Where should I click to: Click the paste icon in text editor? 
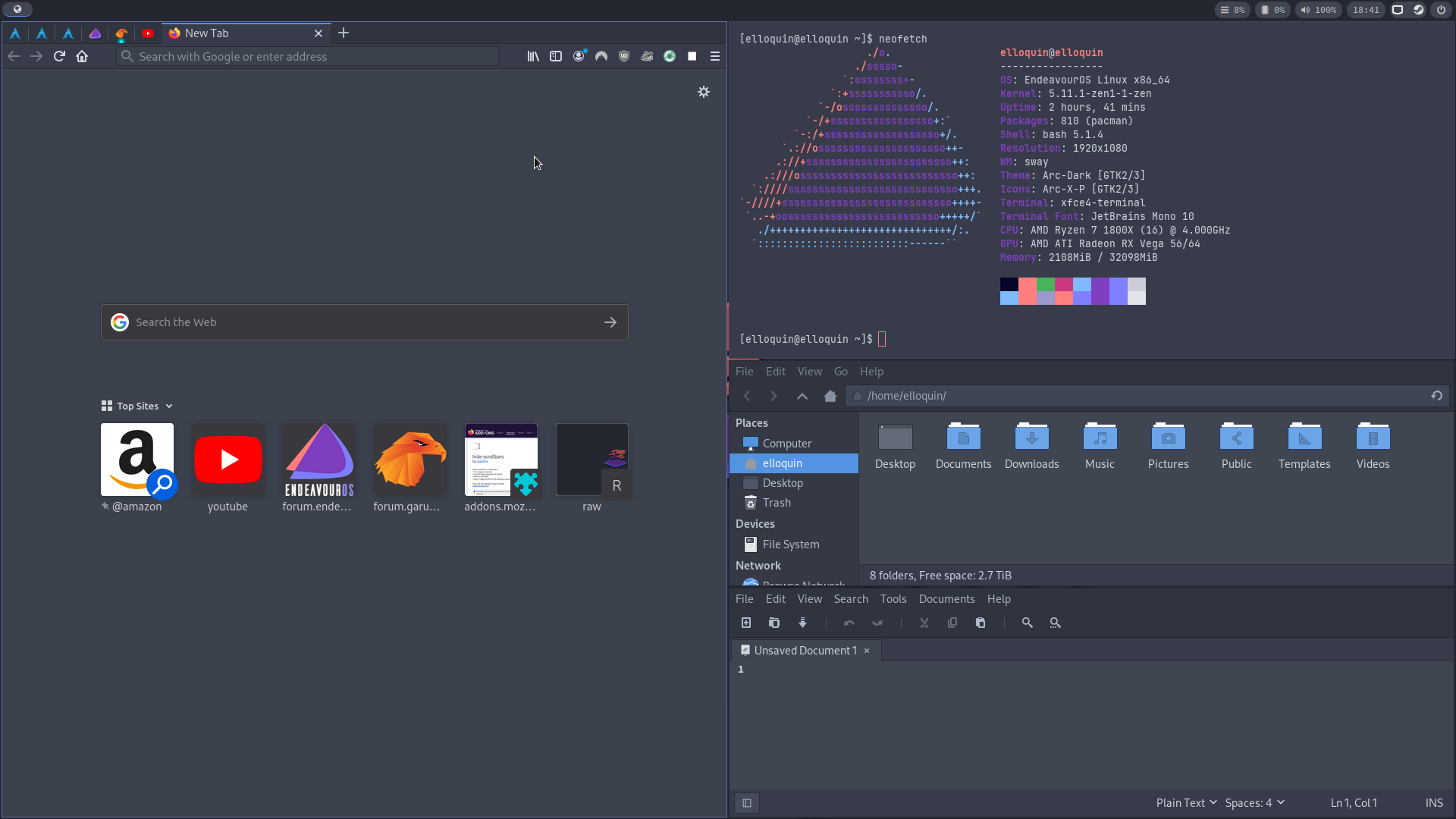(981, 623)
